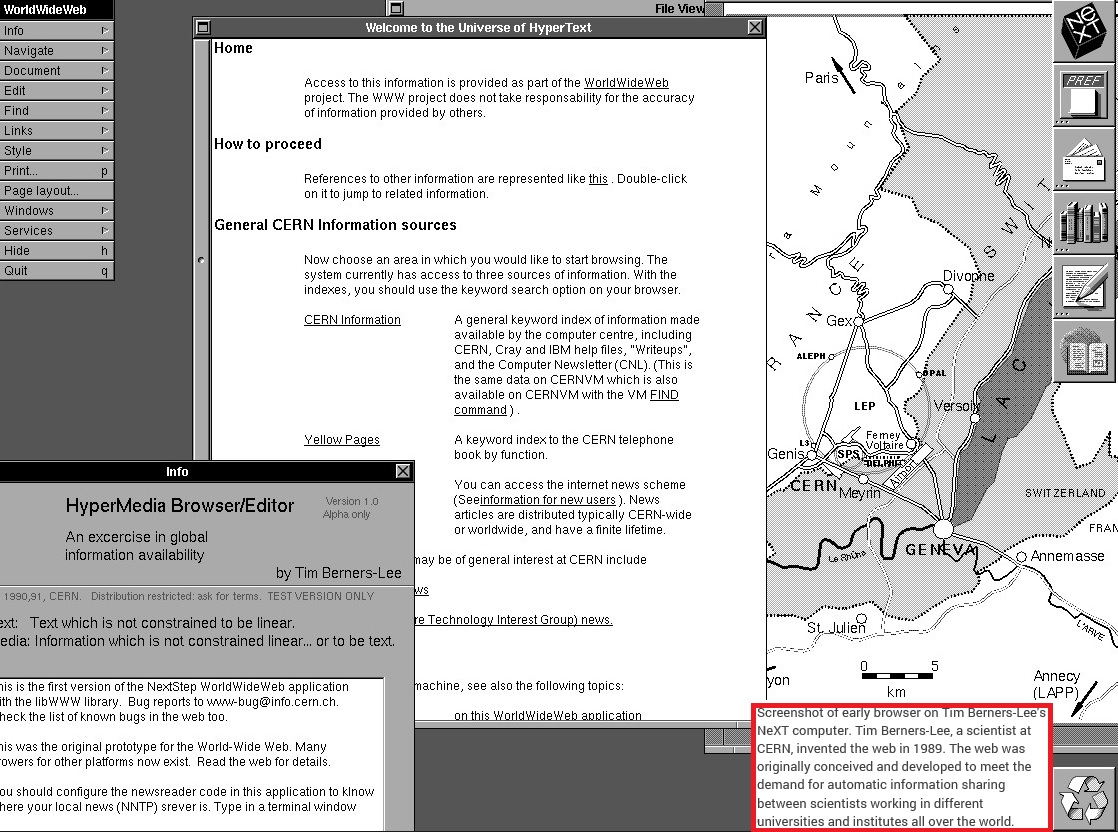Screen dimensions: 1118x832
Task: Open the Navigate submenu
Action: click(x=56, y=51)
